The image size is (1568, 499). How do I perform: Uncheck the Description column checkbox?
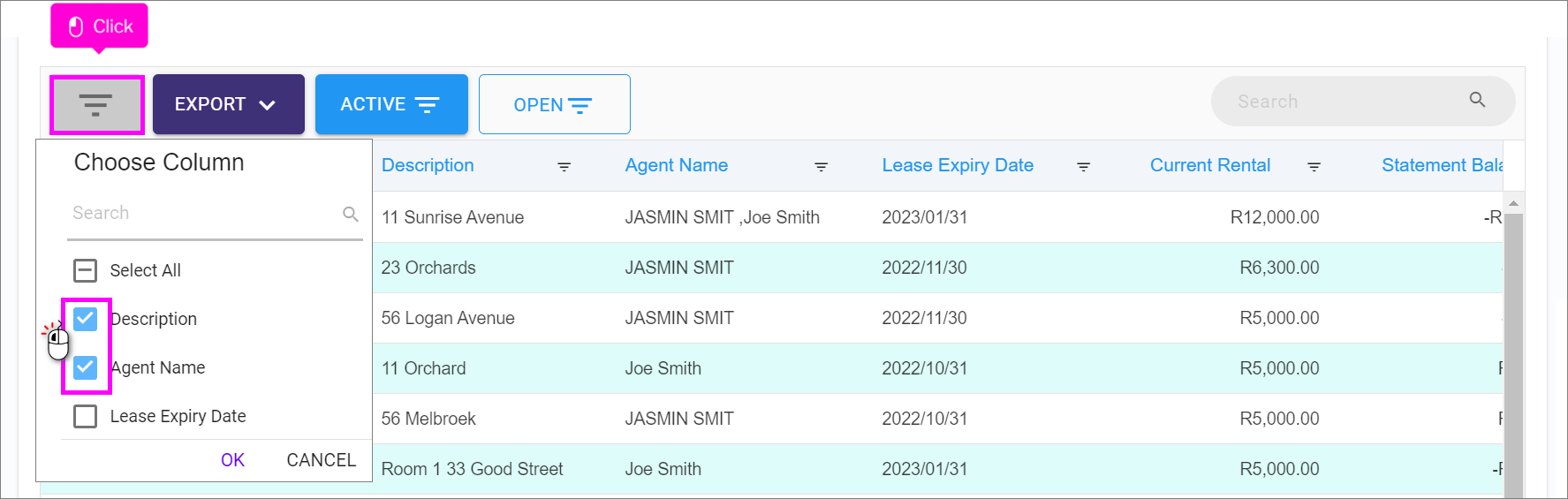click(x=86, y=319)
